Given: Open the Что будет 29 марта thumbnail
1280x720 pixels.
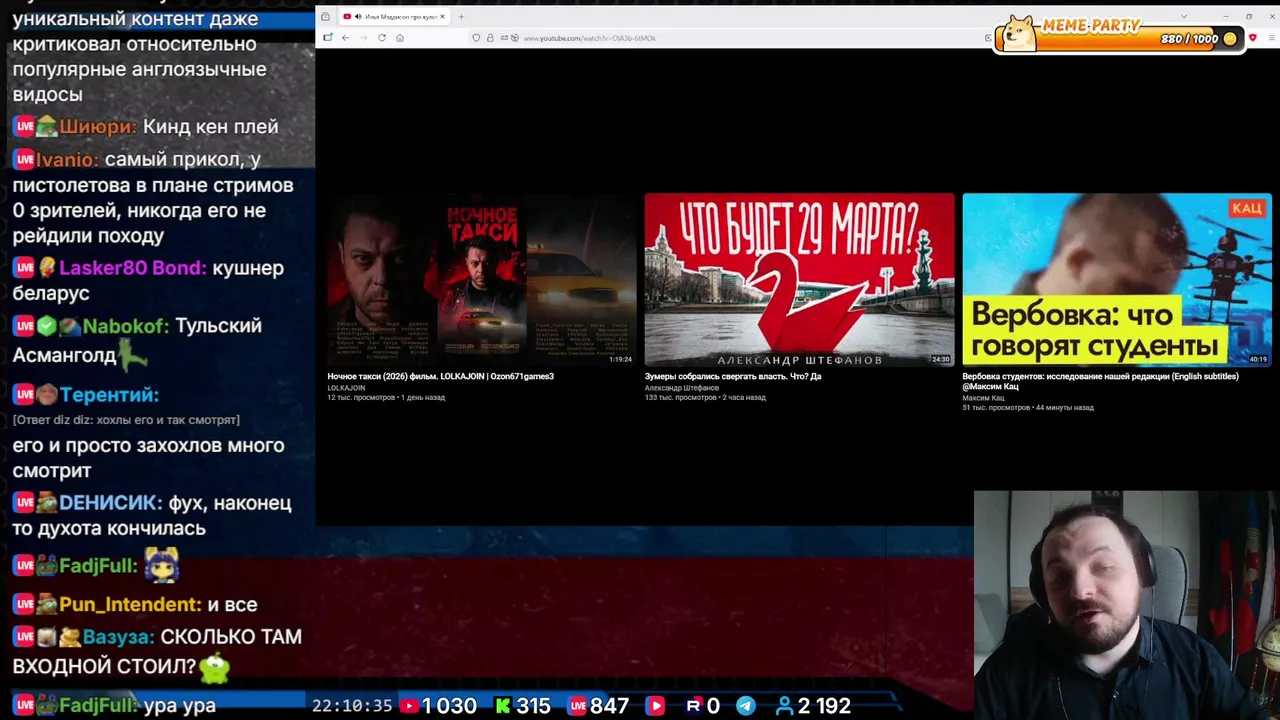Looking at the screenshot, I should point(799,280).
